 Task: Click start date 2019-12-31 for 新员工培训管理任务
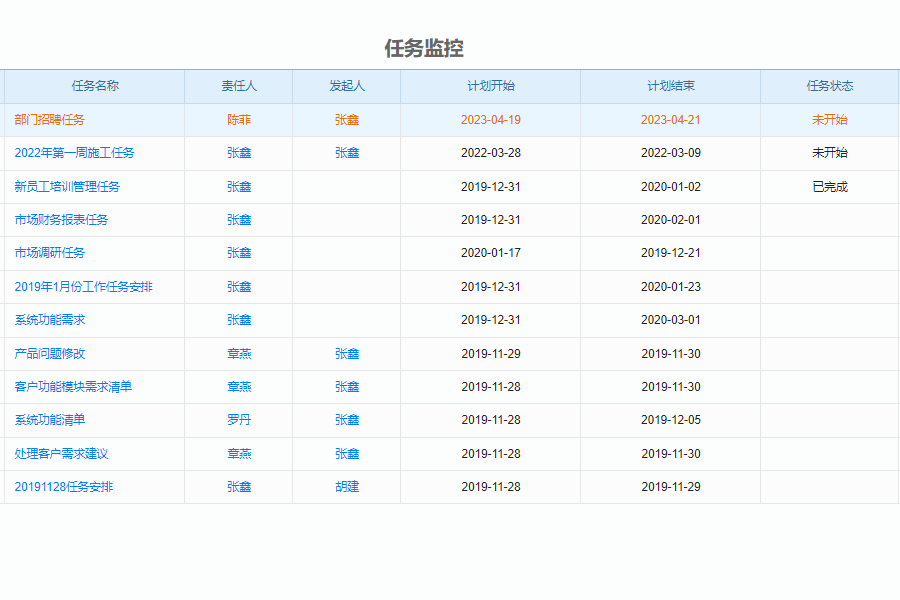tap(491, 187)
